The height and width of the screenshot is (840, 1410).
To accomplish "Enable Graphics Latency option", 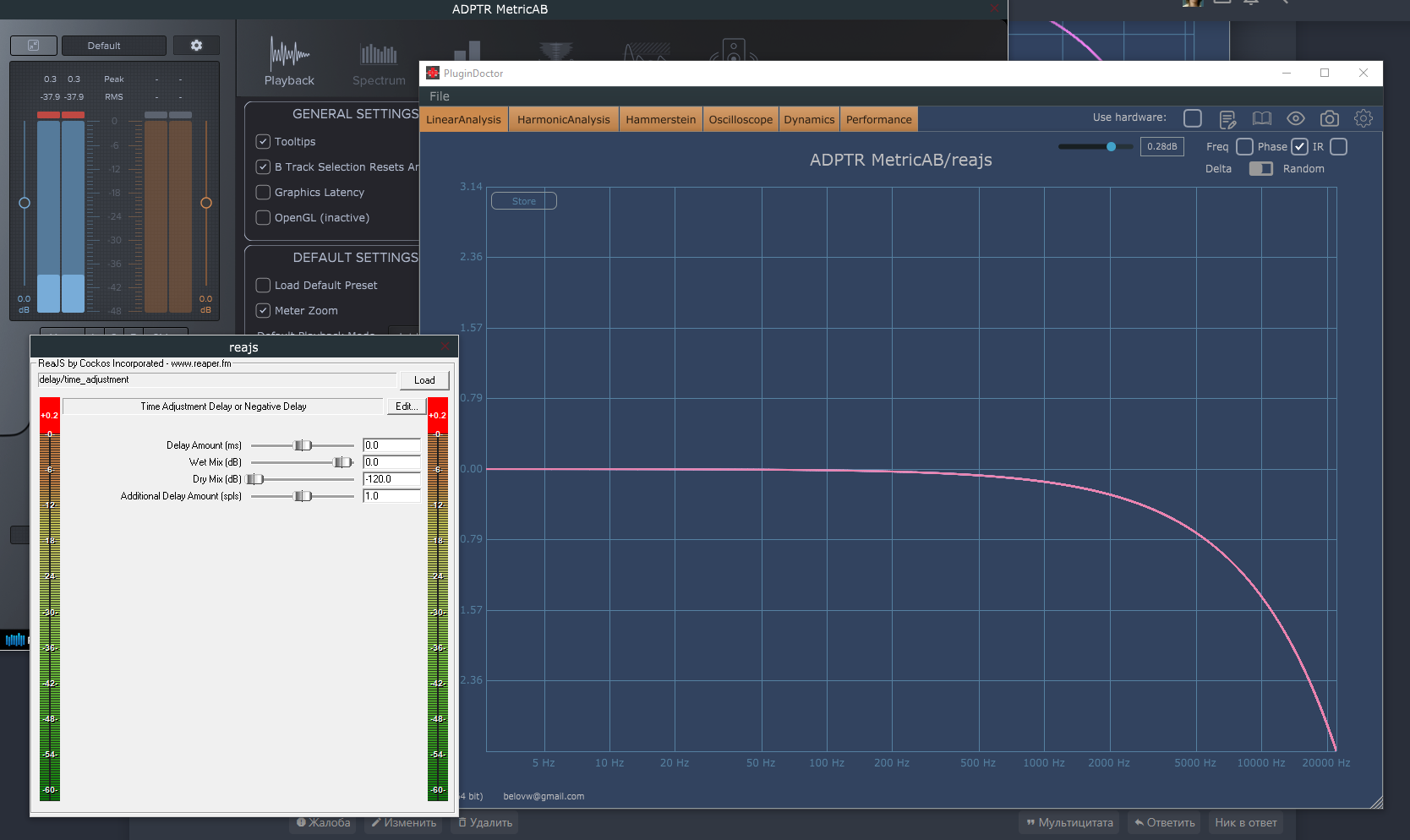I will coord(264,193).
